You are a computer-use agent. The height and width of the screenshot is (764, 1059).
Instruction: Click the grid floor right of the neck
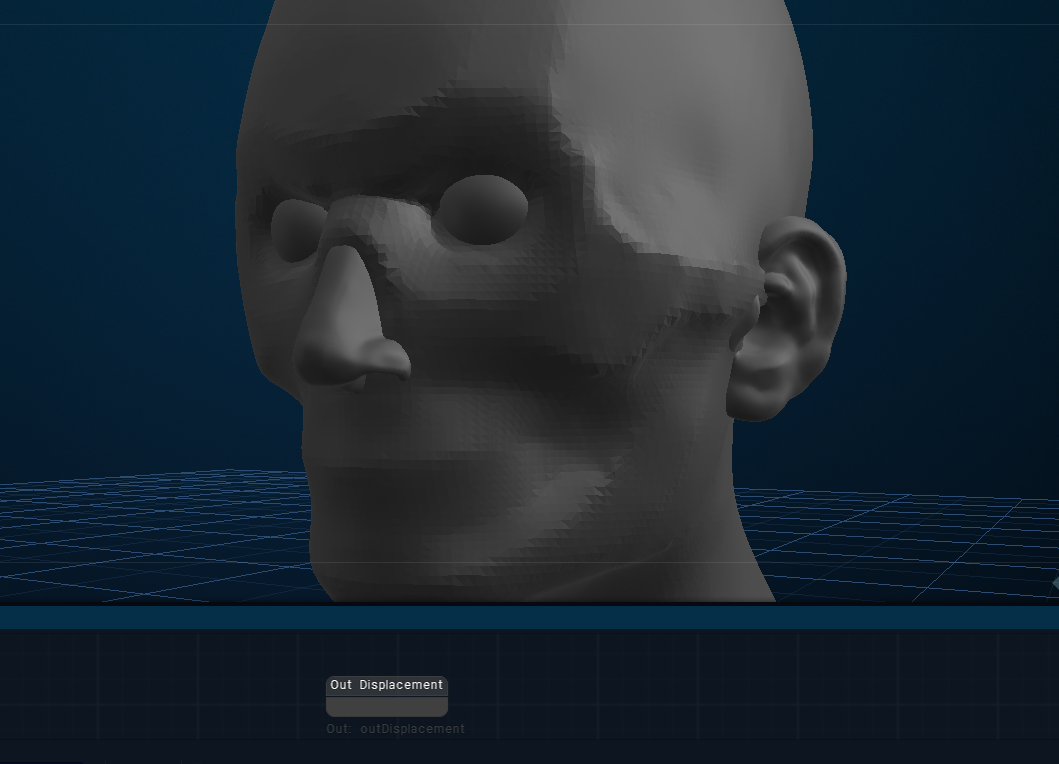click(x=900, y=540)
